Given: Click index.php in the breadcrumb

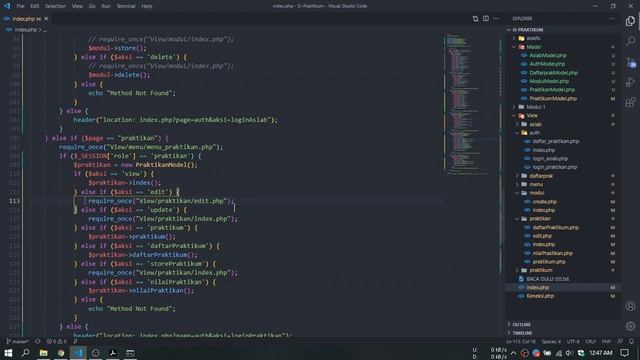Looking at the screenshot, I should click(x=26, y=30).
